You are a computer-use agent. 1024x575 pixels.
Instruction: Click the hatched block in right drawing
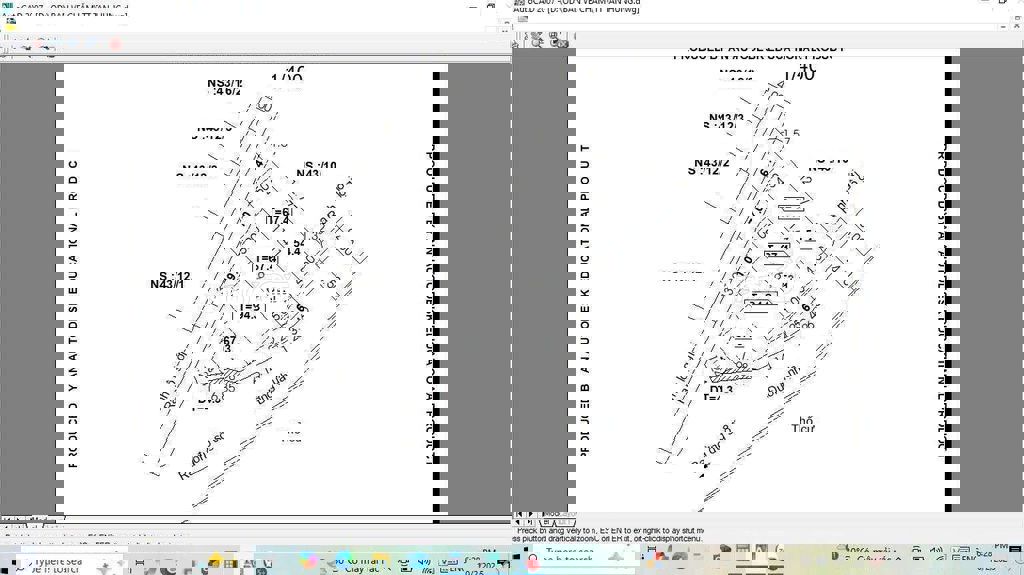click(x=733, y=373)
